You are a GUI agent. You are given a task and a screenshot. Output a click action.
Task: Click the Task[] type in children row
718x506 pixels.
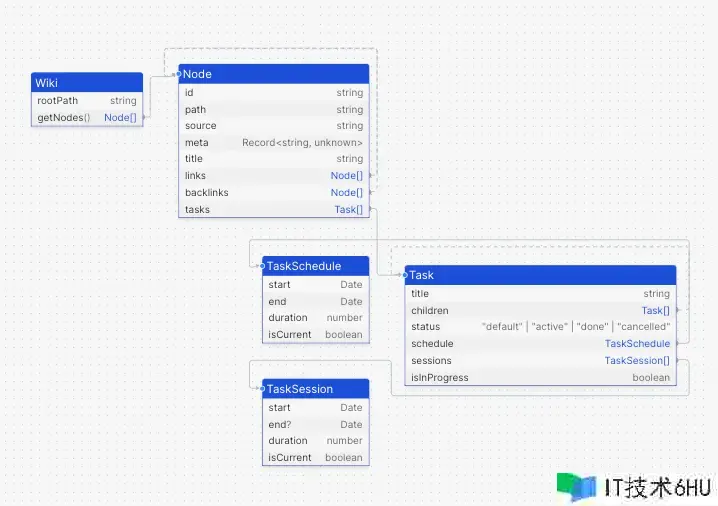click(655, 311)
